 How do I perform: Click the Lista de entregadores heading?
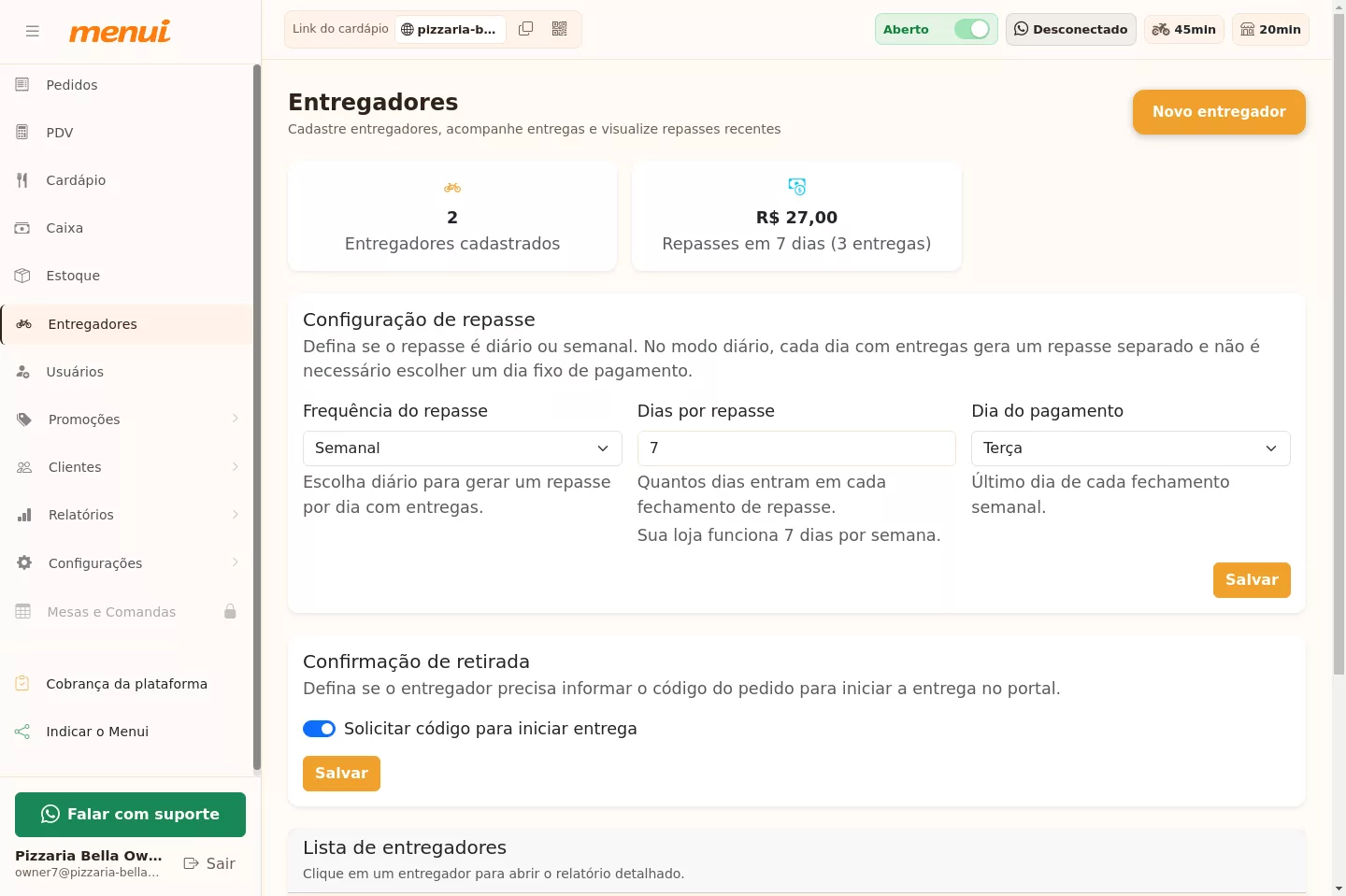pos(405,847)
